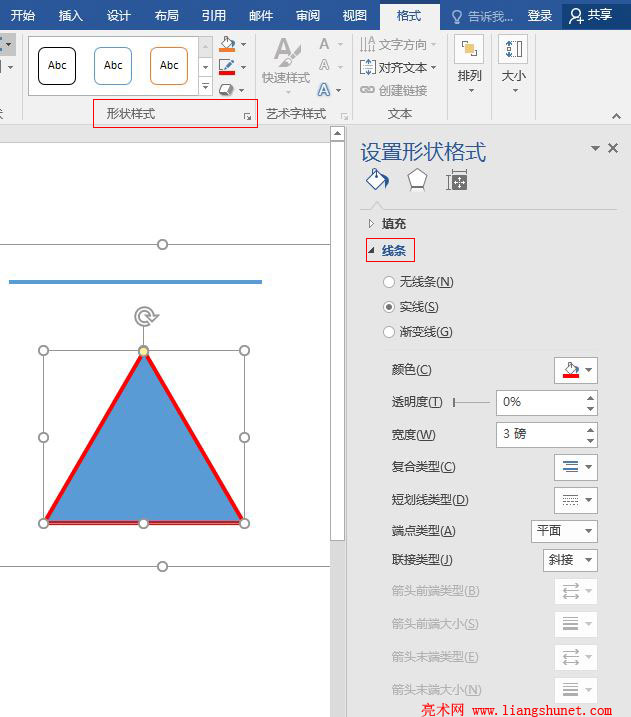Viewport: 631px width, 717px height.
Task: Collapse the ribbon with the up chevron
Action: (616, 116)
